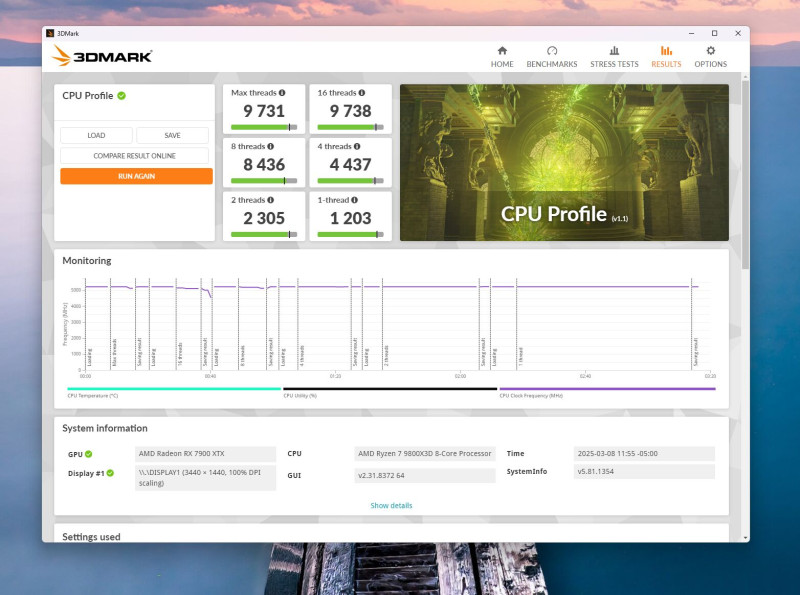
Task: Click the 2 threads score 2 305
Action: coord(264,218)
